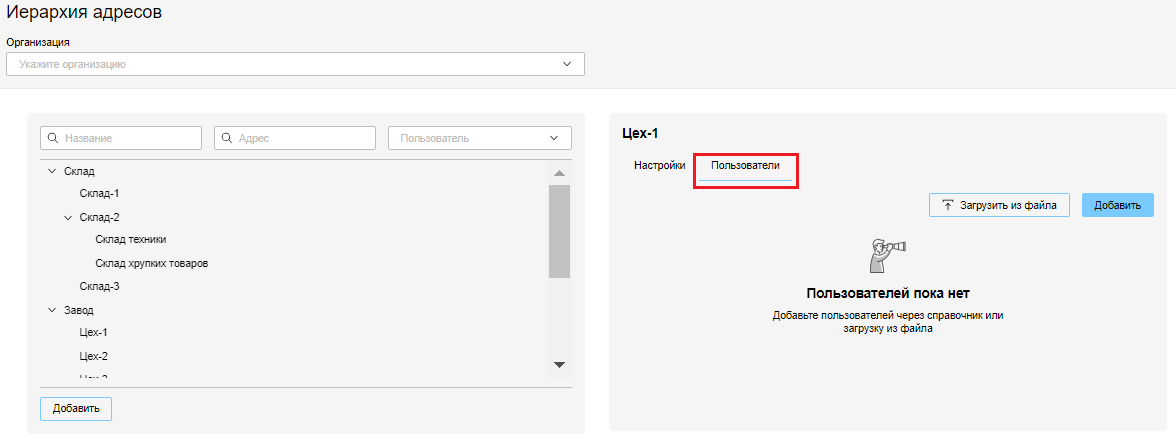
Task: Click the upload icon on Загрузить из файла
Action: tap(947, 205)
